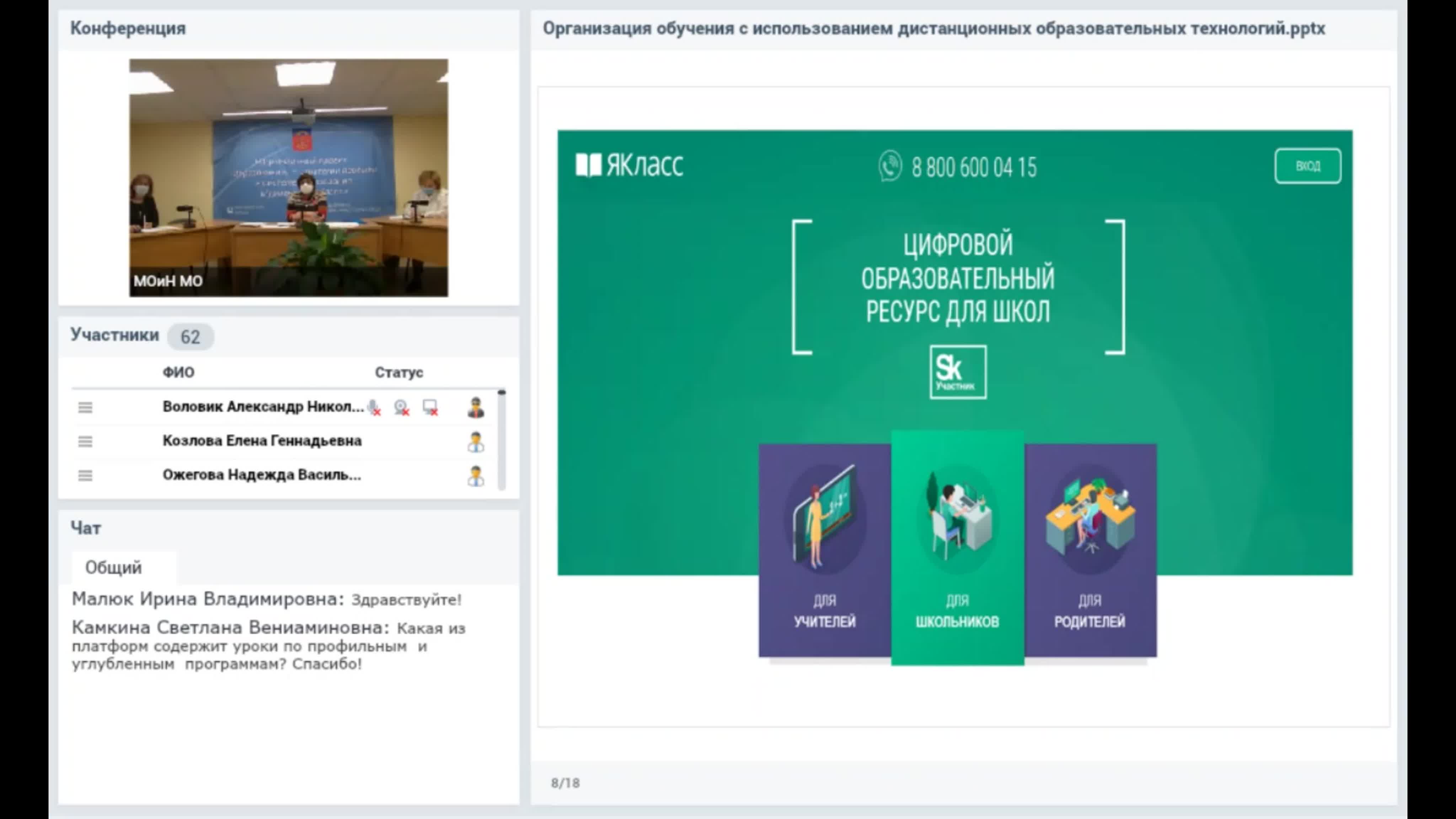Click the ВХОД button on the slide
Screen dimensions: 1456x819
[x=1307, y=166]
